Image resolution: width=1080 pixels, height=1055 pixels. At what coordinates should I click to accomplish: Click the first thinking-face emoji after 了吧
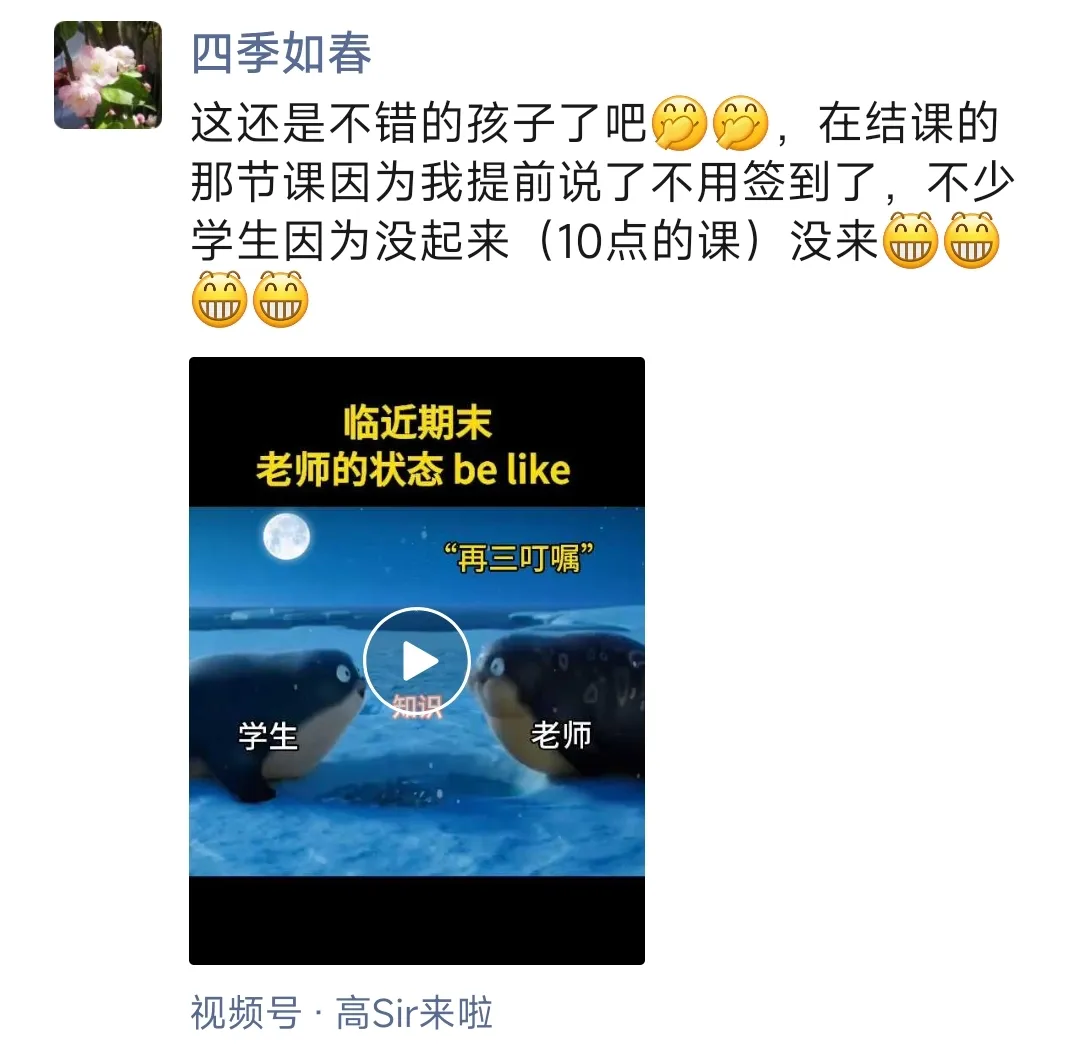pos(679,123)
